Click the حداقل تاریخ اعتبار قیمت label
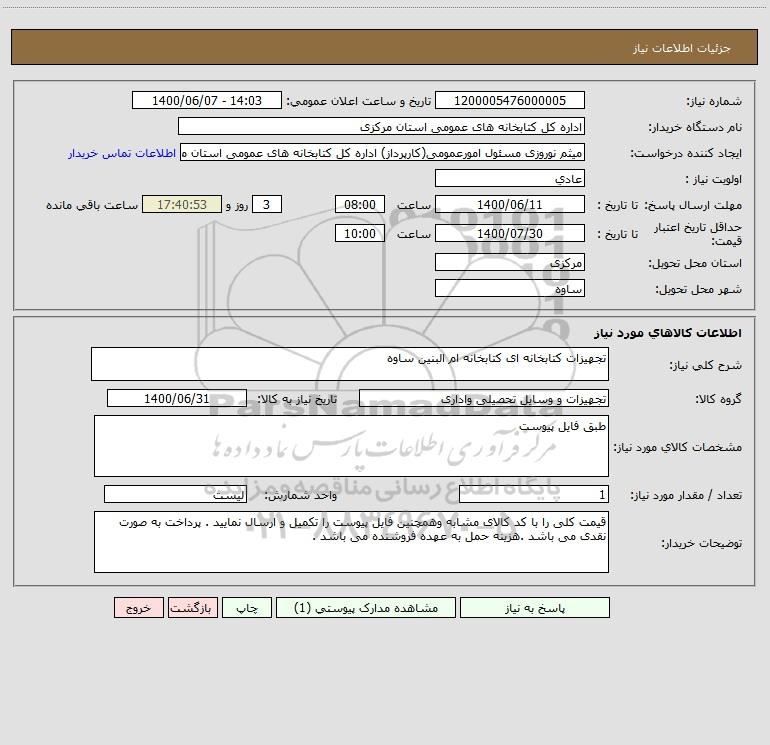Image resolution: width=770 pixels, height=745 pixels. (x=698, y=234)
